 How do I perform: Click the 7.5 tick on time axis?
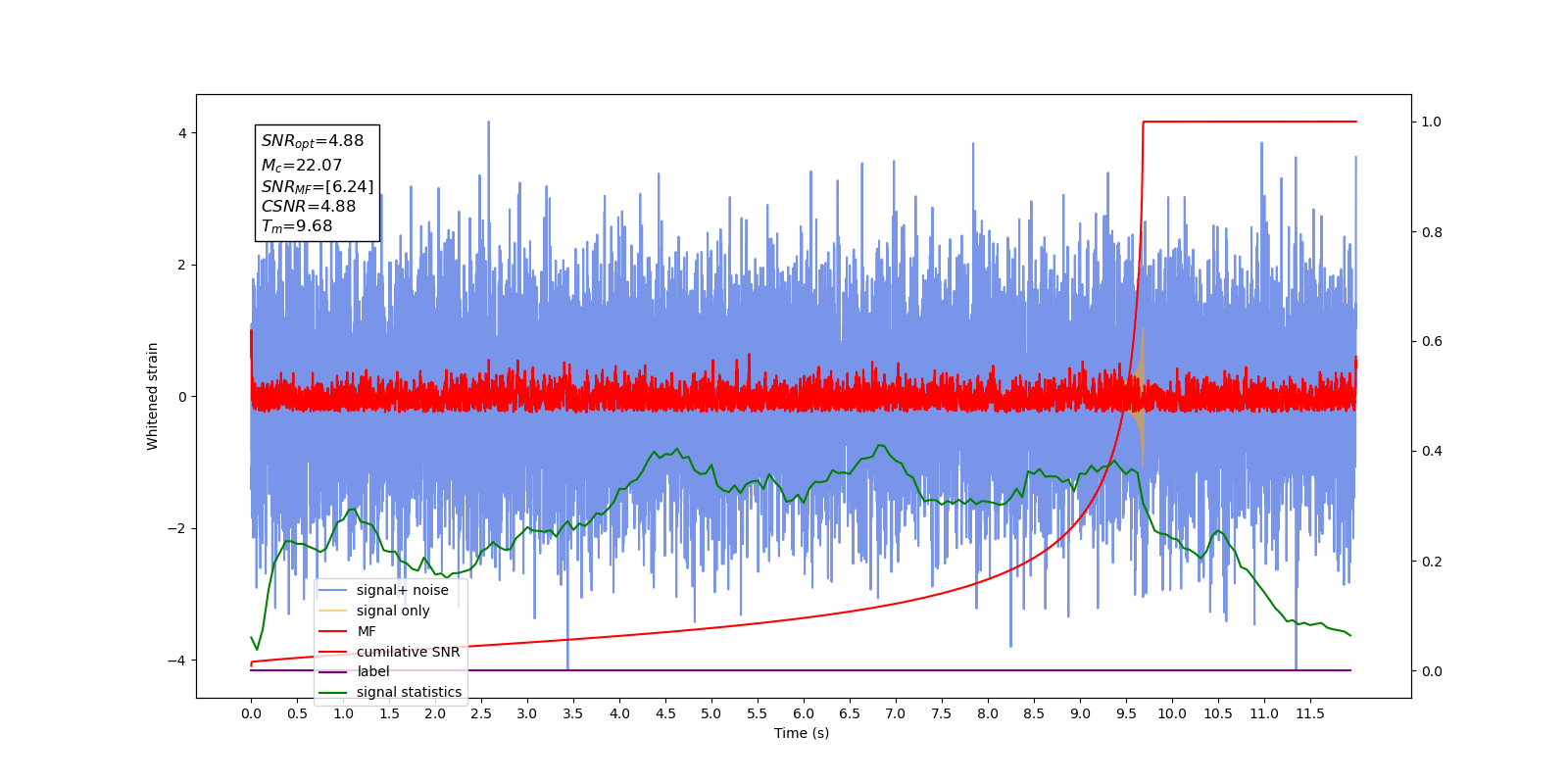click(x=942, y=713)
